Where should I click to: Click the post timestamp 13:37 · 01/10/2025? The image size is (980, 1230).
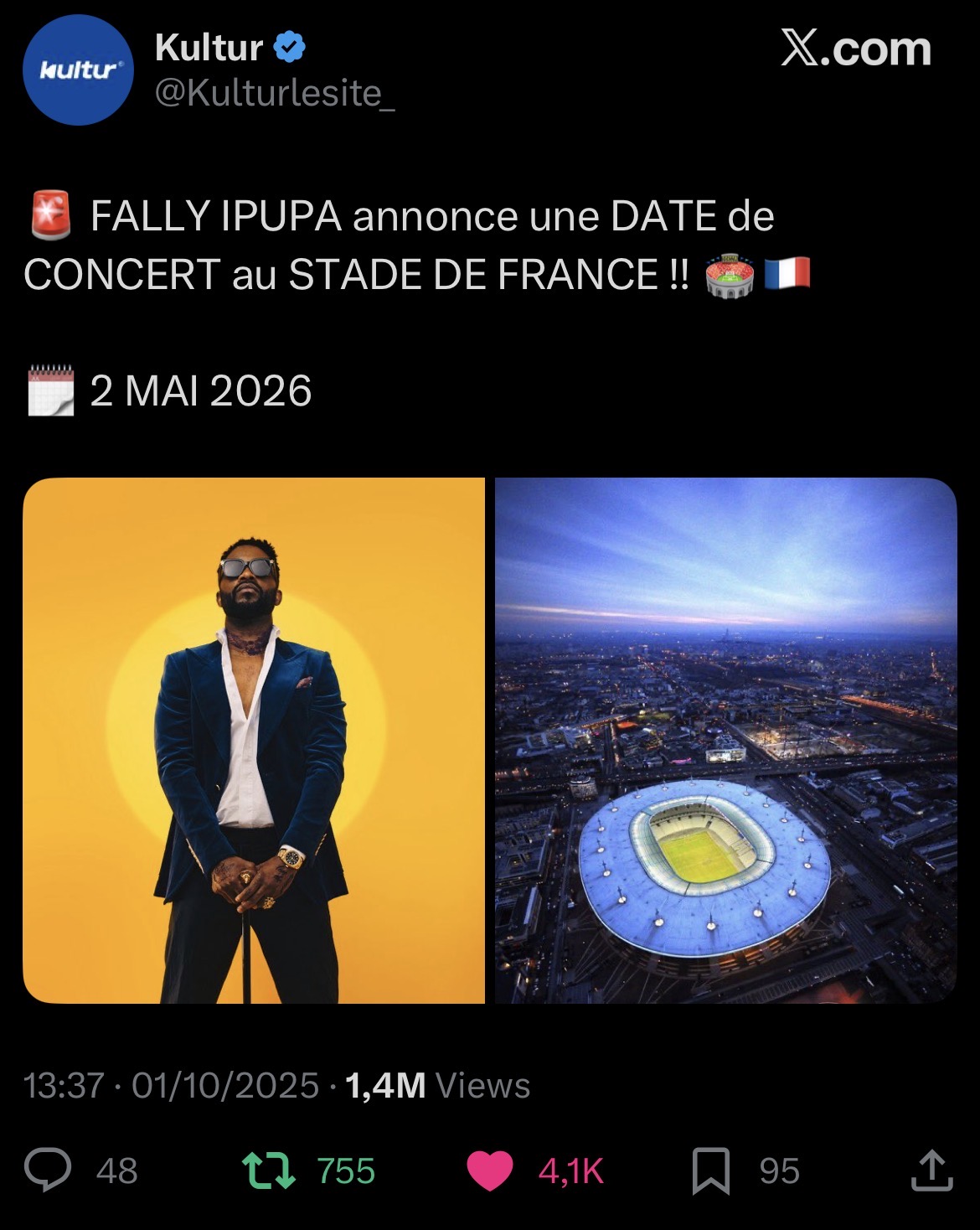click(x=172, y=1085)
